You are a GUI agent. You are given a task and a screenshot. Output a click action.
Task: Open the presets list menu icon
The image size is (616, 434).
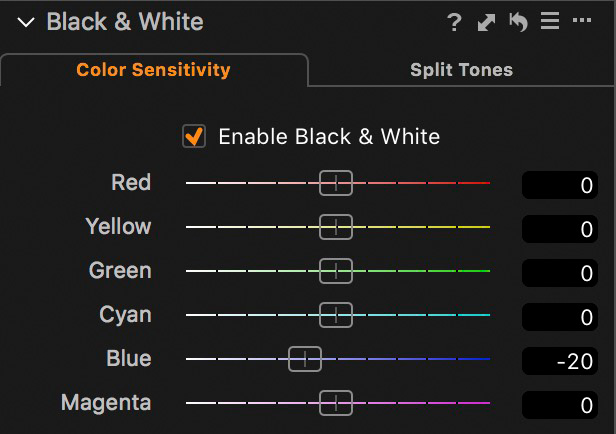549,22
